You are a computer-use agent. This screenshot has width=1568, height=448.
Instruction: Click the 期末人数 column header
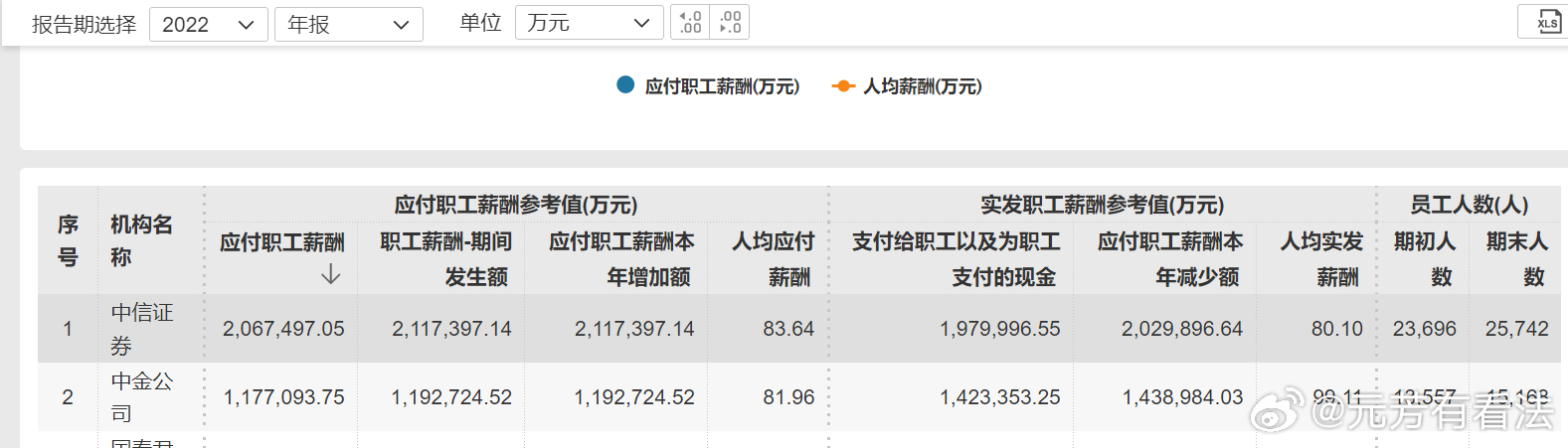pyautogui.click(x=1516, y=258)
